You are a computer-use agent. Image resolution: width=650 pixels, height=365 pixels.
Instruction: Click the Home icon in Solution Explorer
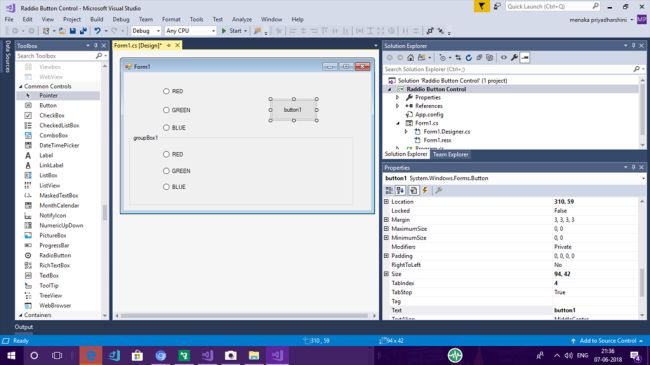tap(410, 58)
